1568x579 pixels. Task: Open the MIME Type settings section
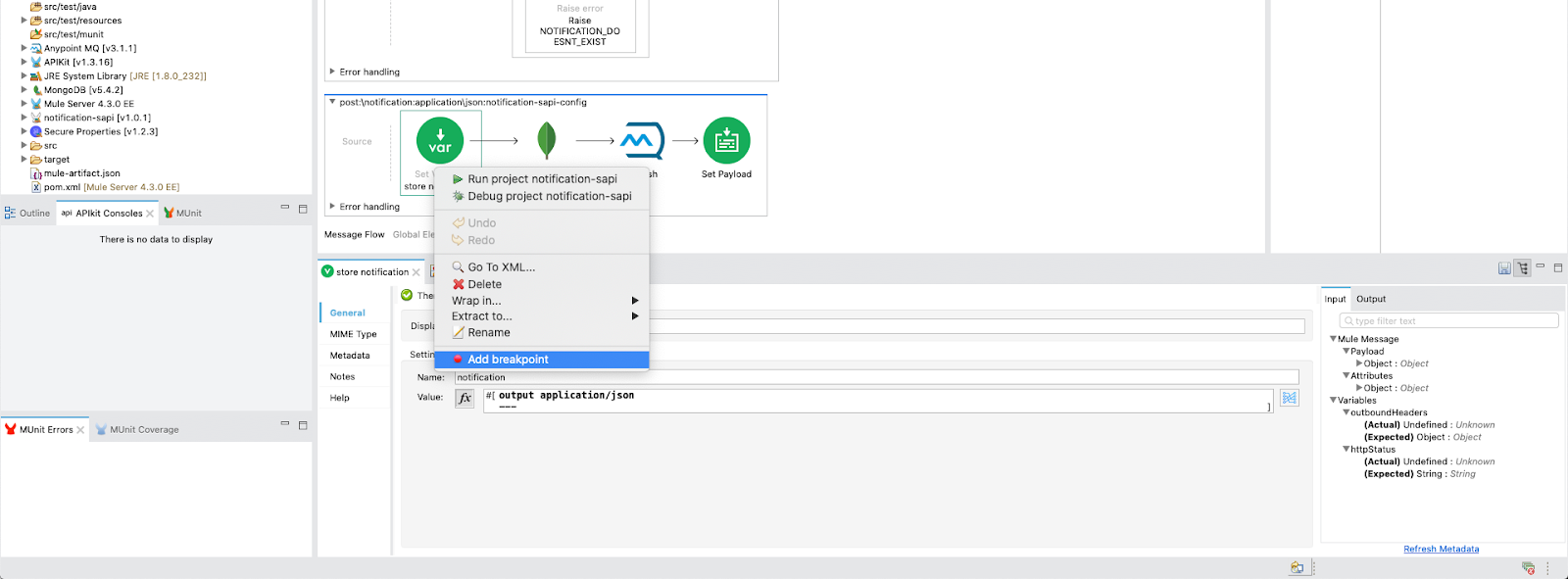(353, 334)
